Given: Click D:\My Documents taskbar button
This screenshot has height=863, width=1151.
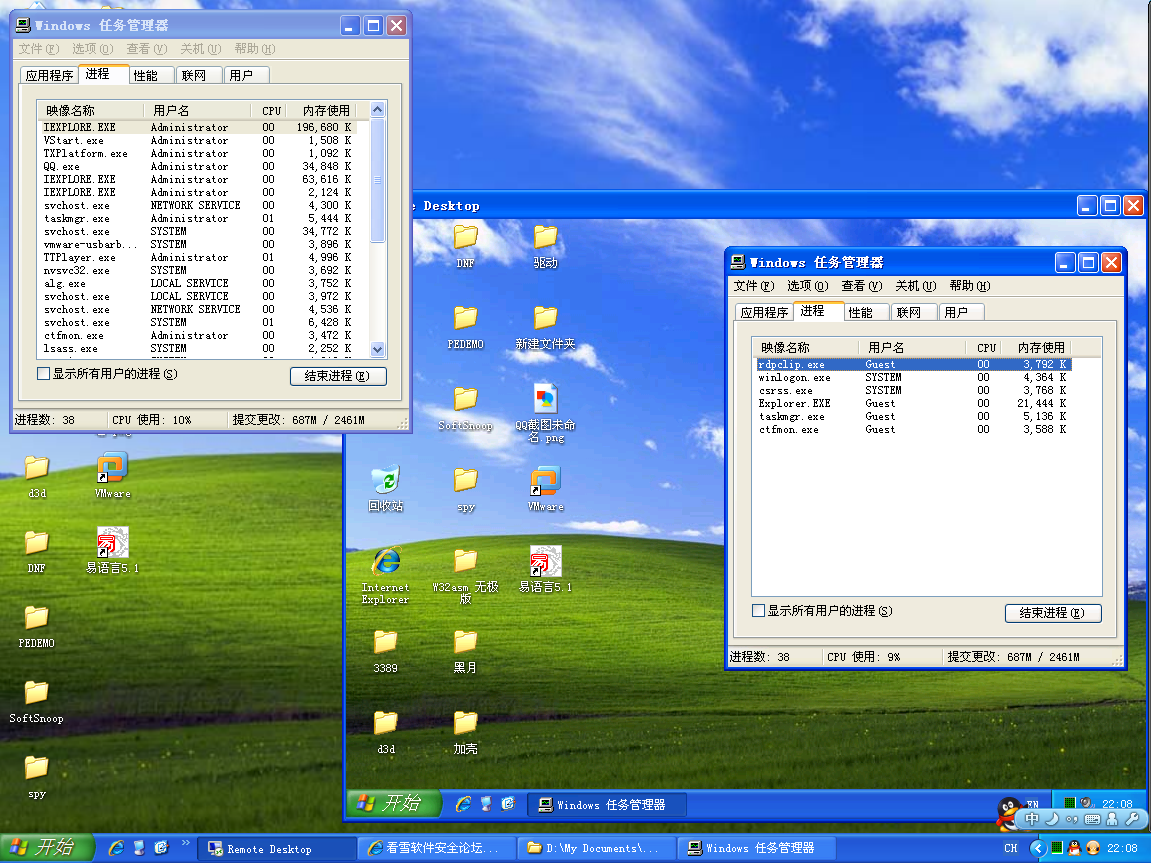Looking at the screenshot, I should [595, 848].
